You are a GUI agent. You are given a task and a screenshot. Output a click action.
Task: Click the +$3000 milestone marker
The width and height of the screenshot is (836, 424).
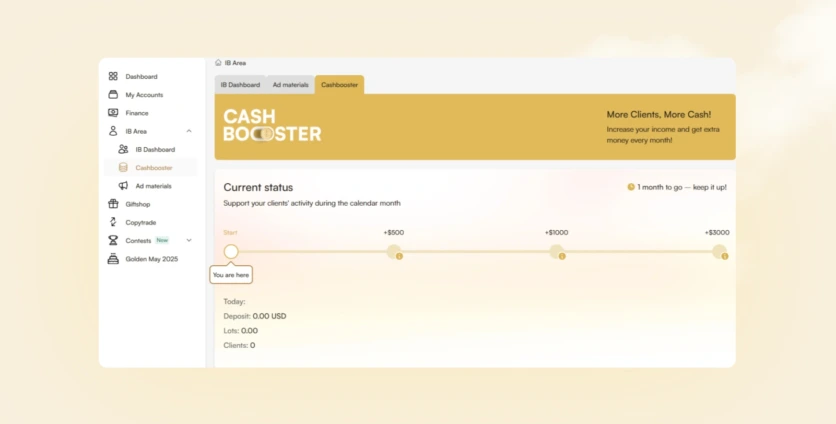[x=719, y=251]
